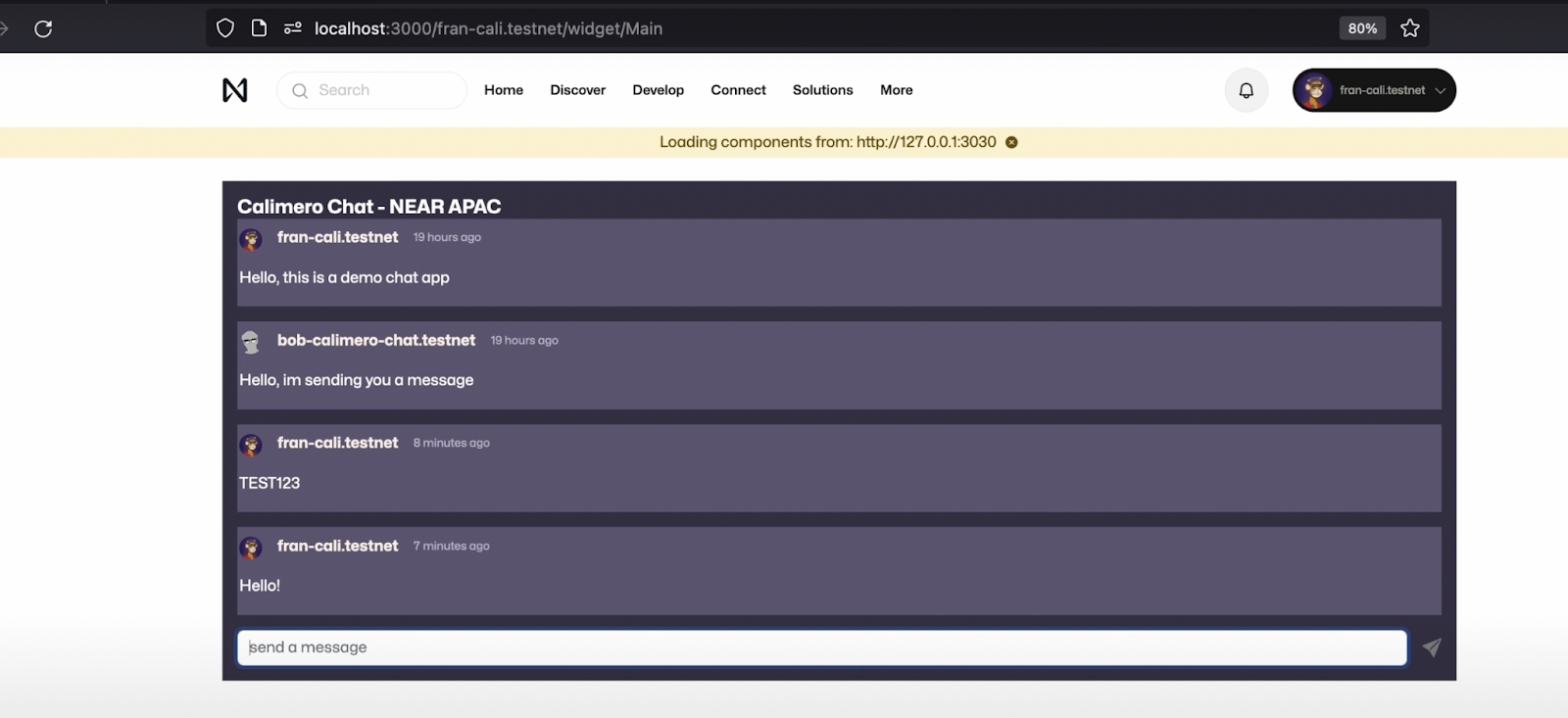Open the Connect menu
The height and width of the screenshot is (718, 1568).
738,90
